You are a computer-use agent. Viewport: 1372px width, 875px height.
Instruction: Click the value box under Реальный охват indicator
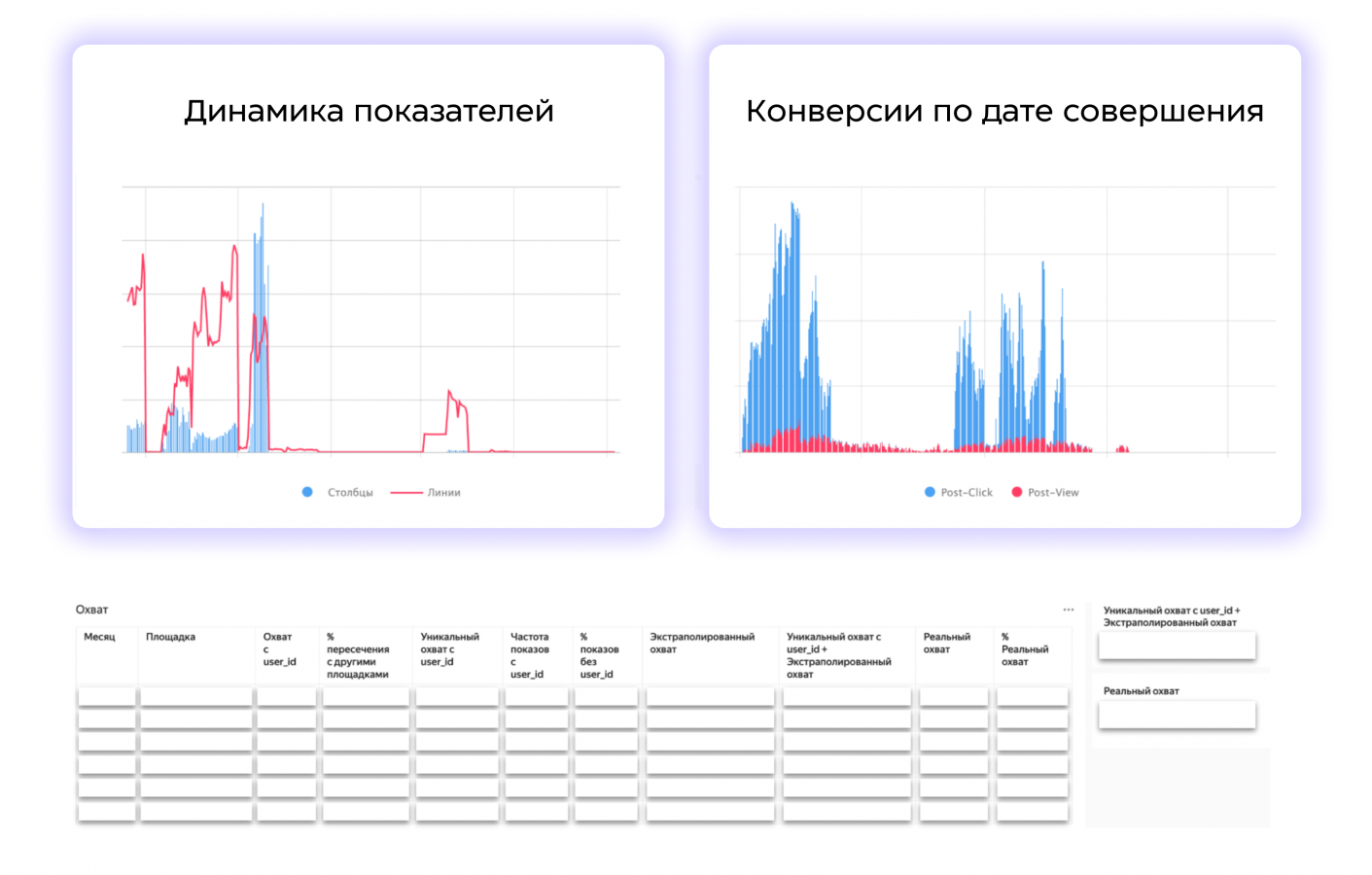(x=1177, y=715)
